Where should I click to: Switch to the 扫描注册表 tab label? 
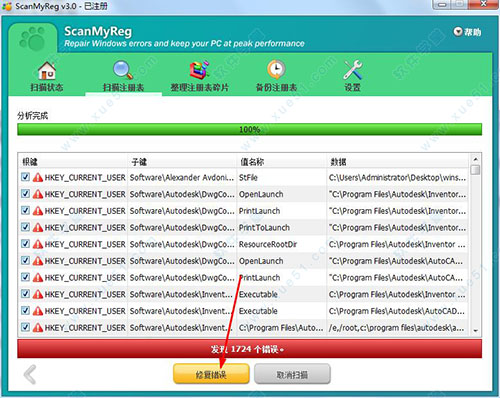pos(123,88)
